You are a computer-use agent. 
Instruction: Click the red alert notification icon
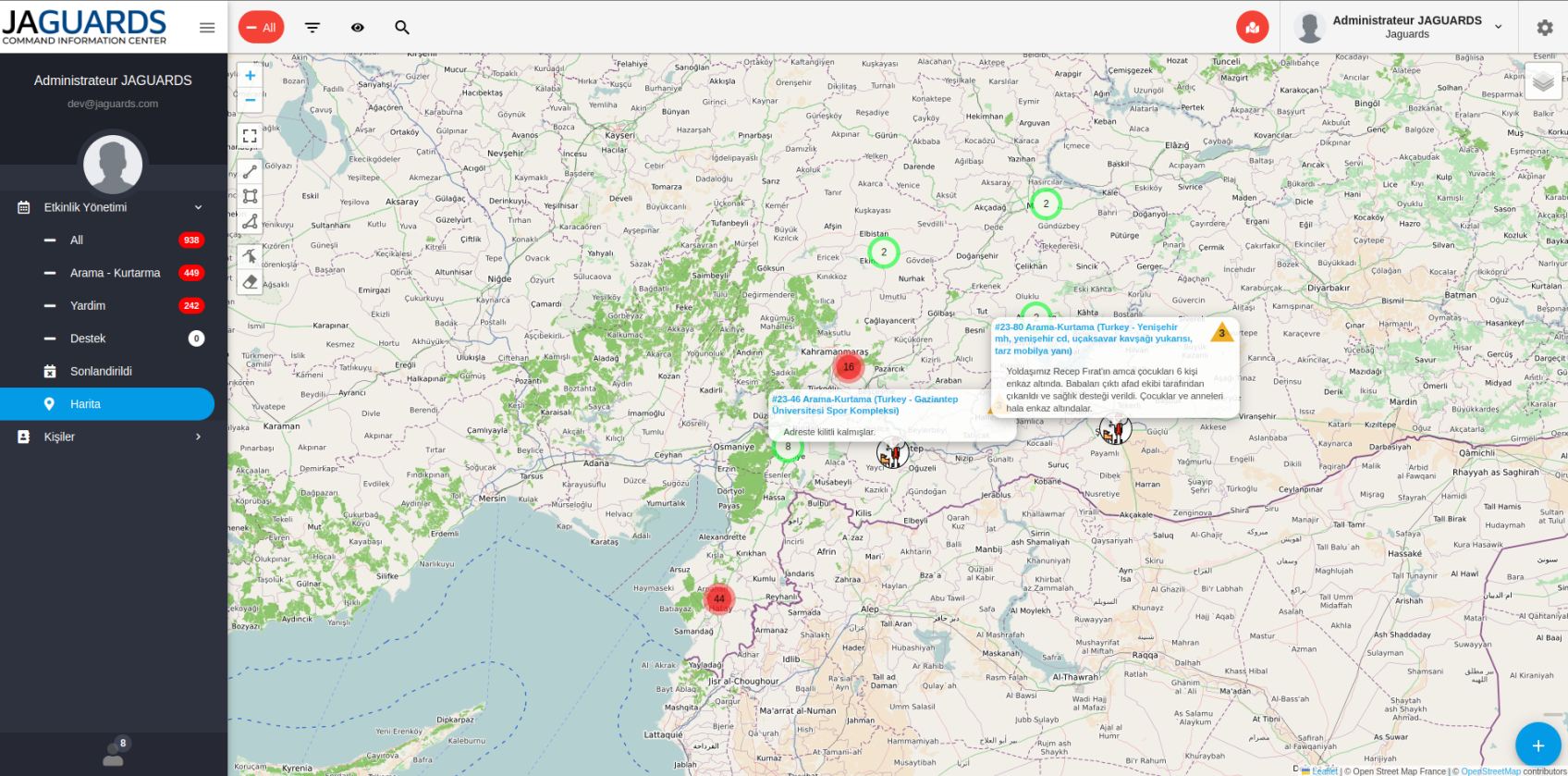pos(1252,27)
